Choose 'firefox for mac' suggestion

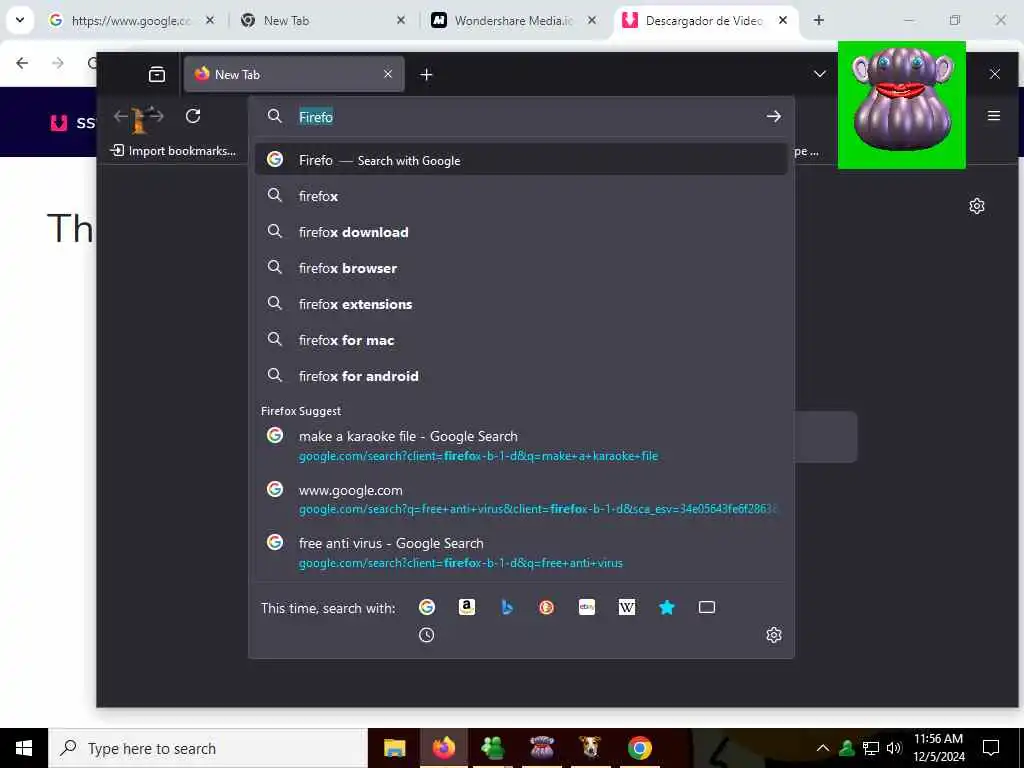521,340
